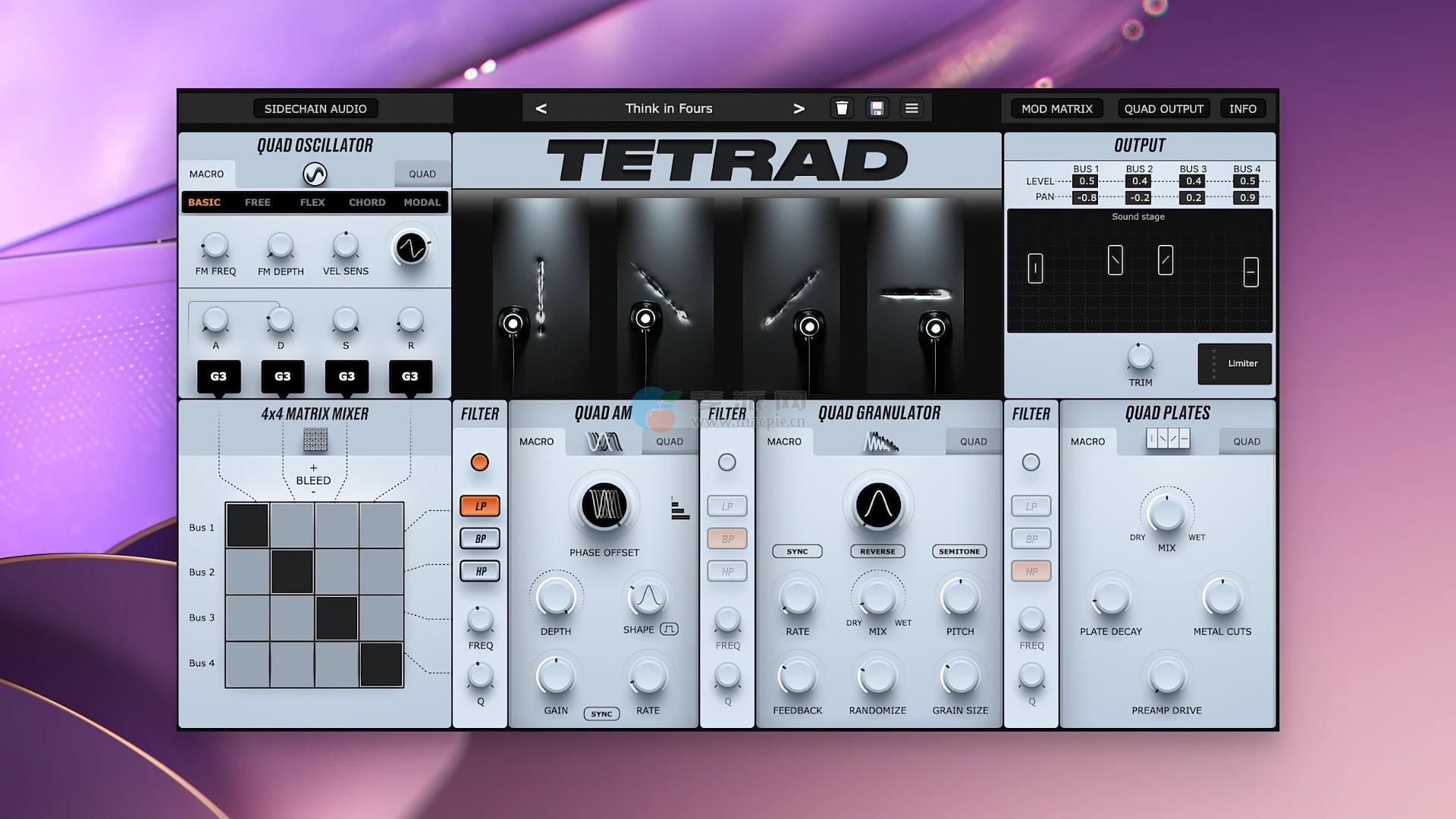Click the trash icon to delete the preset
Image resolution: width=1456 pixels, height=819 pixels.
842,108
